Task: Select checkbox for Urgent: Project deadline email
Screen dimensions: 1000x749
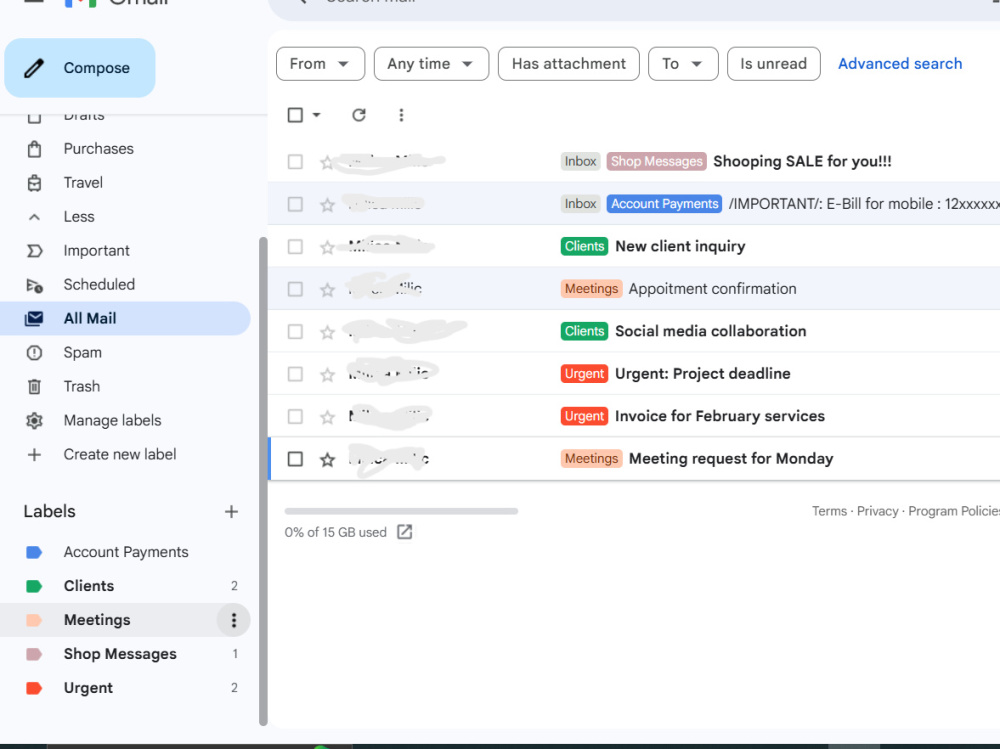Action: [x=295, y=374]
